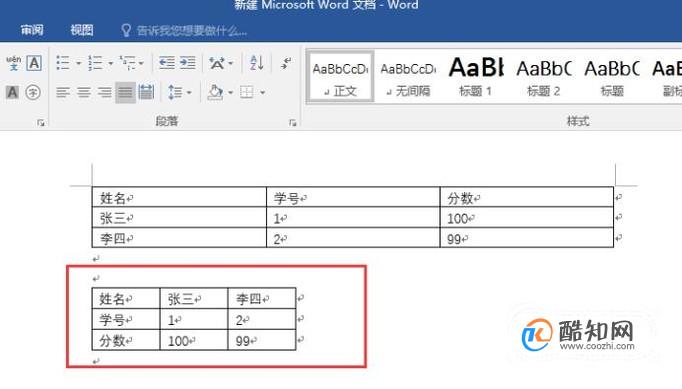Image resolution: width=682 pixels, height=389 pixels.
Task: Expand line spacing dropdown arrow
Action: coord(189,92)
